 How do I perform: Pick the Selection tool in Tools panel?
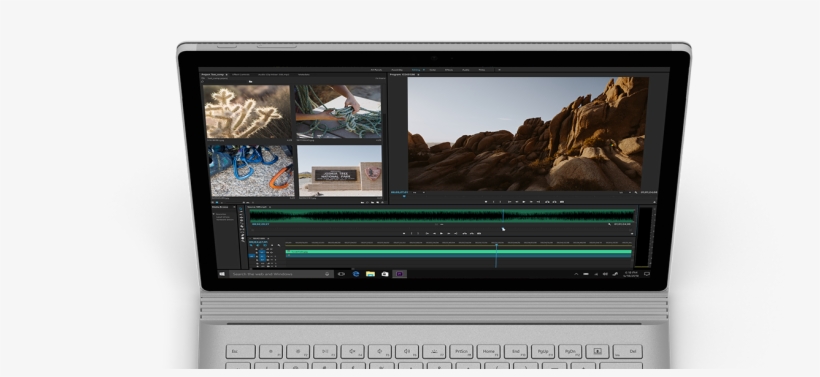click(241, 209)
